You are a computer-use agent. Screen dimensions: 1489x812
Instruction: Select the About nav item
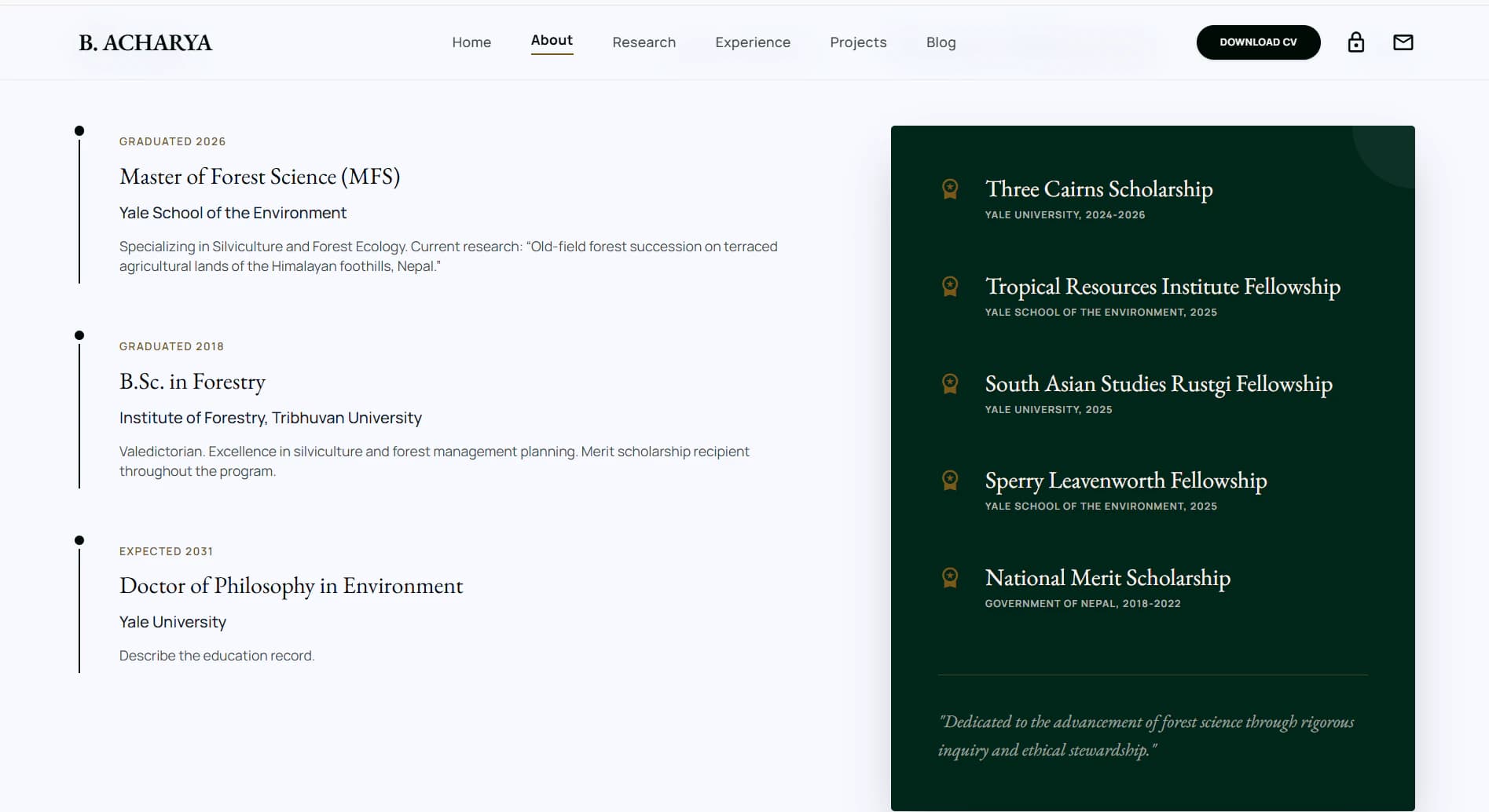[x=552, y=40]
